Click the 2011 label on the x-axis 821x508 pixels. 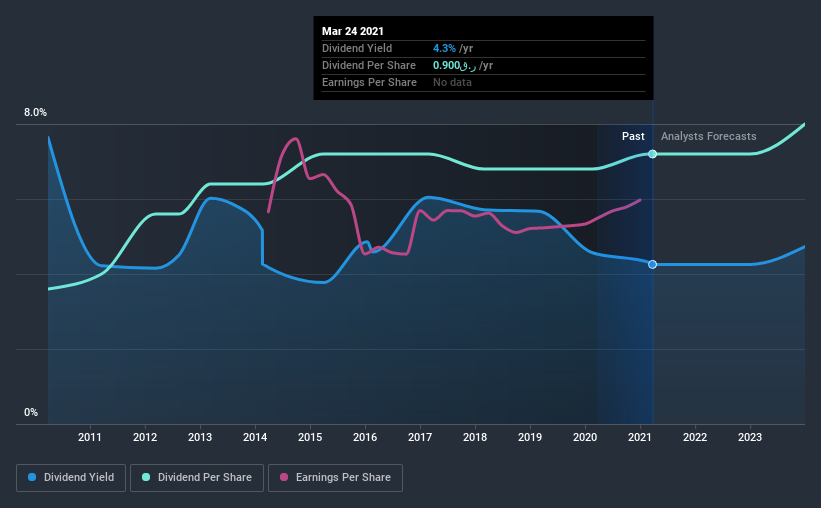click(x=90, y=437)
